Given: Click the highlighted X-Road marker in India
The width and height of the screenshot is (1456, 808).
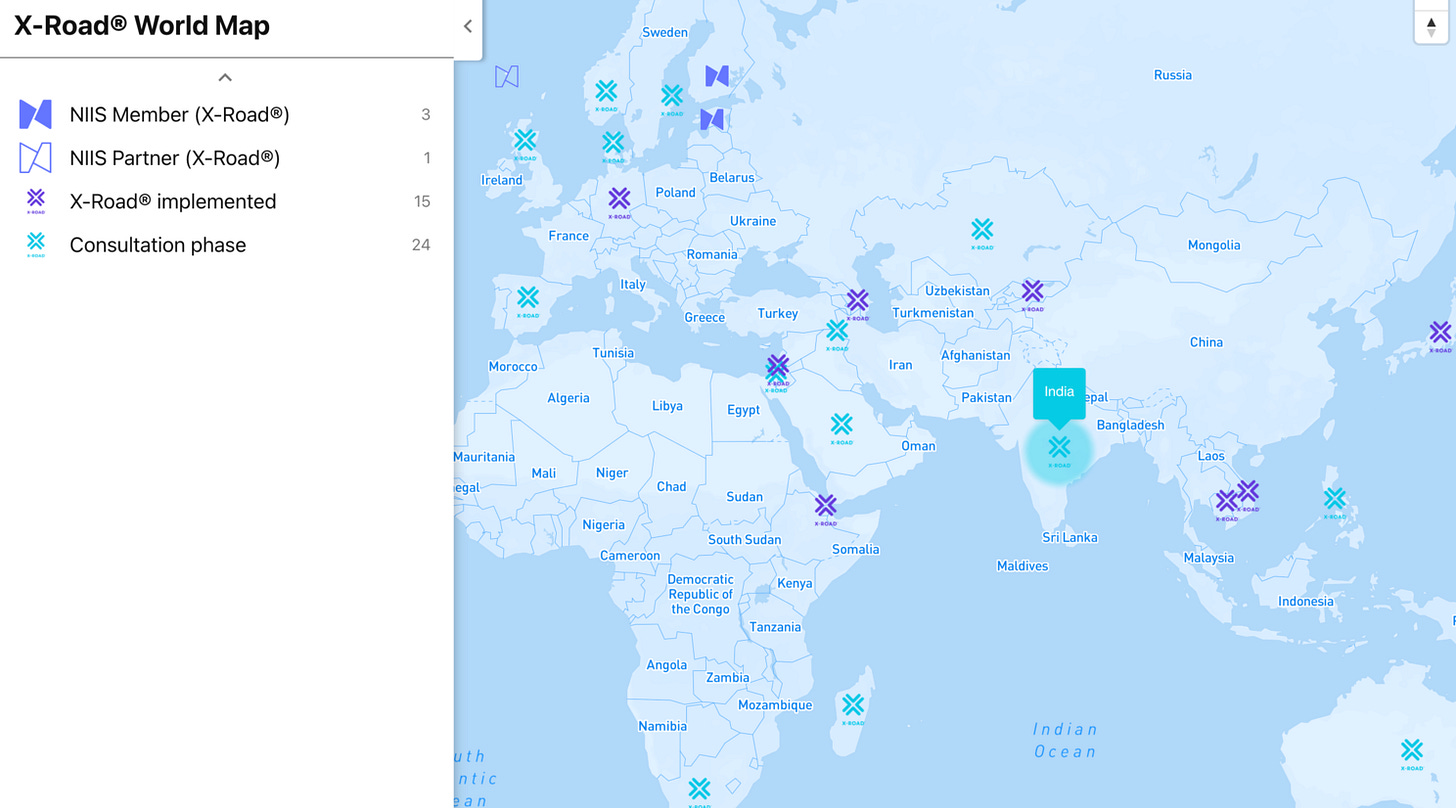Looking at the screenshot, I should [1059, 450].
